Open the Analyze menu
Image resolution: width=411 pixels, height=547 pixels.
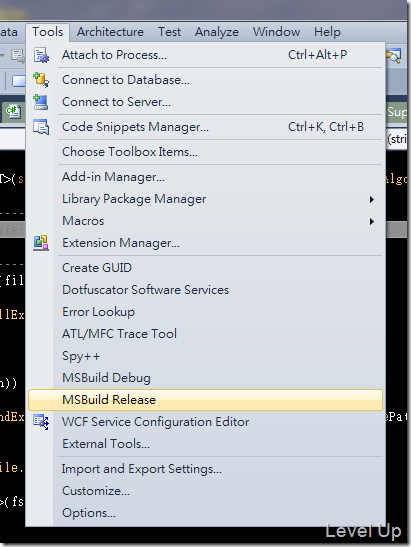217,32
